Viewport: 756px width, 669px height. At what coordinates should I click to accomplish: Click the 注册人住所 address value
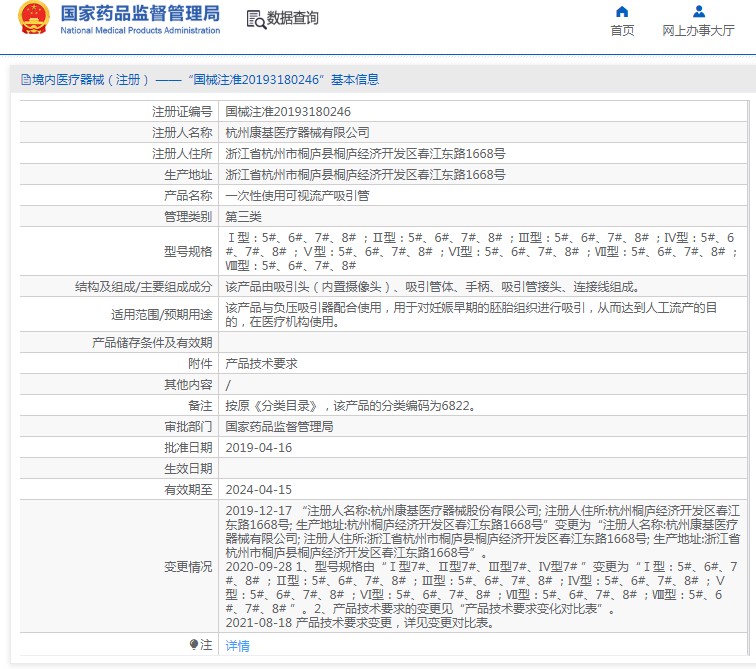365,154
